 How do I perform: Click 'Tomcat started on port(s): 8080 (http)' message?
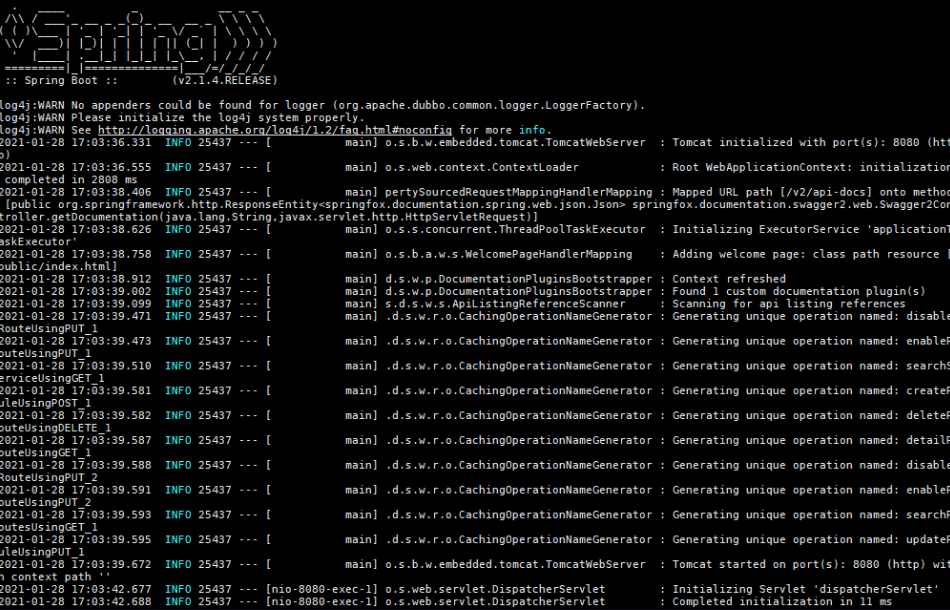point(799,564)
